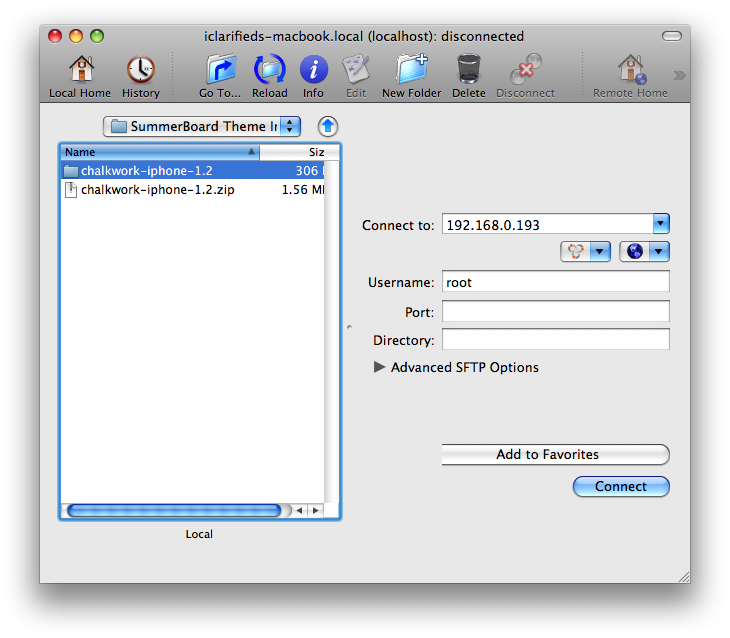Select the chalkwork-iphone-1.2.zip file
This screenshot has height=638, width=730.
click(x=158, y=190)
